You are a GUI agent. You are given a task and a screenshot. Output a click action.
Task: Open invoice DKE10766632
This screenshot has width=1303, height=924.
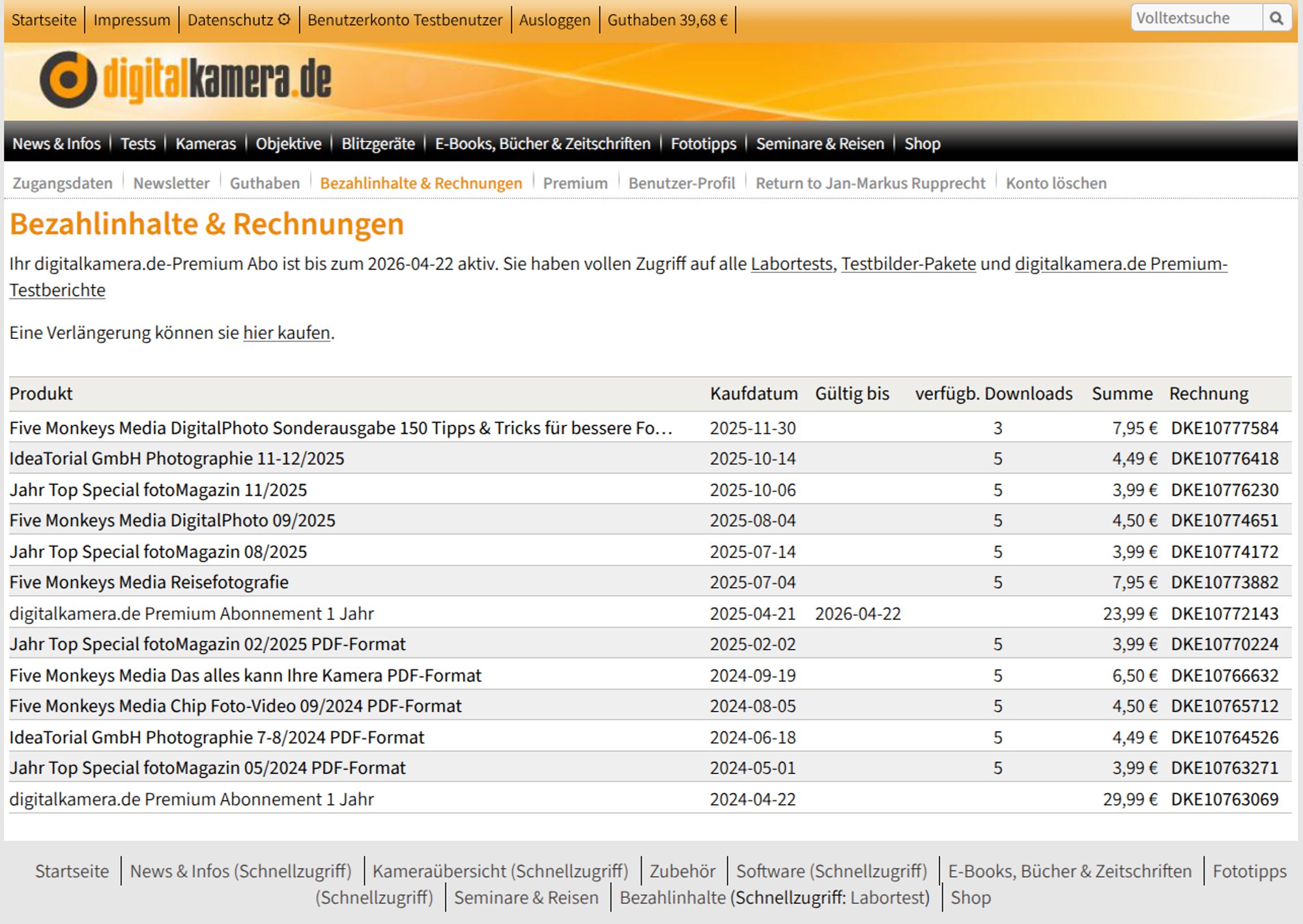click(1225, 676)
